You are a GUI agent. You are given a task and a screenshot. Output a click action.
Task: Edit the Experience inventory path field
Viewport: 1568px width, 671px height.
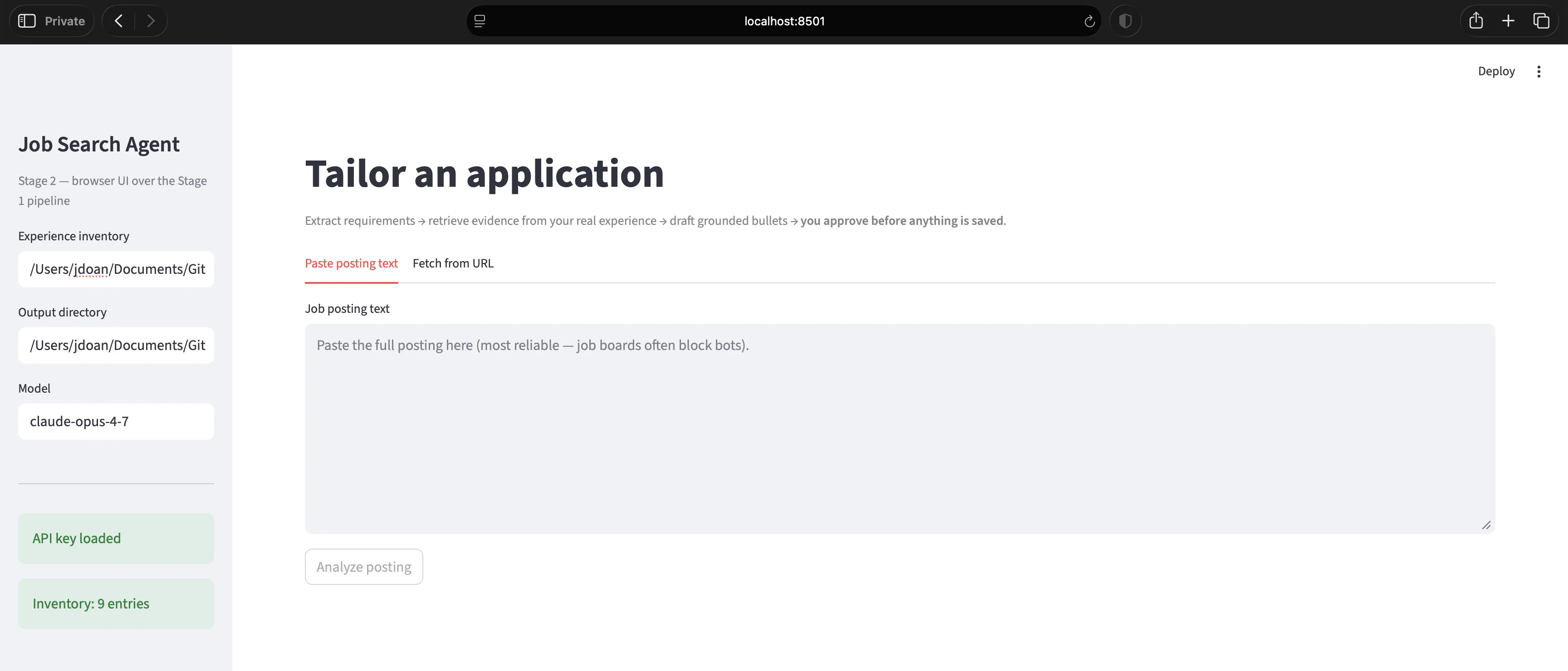(x=116, y=269)
